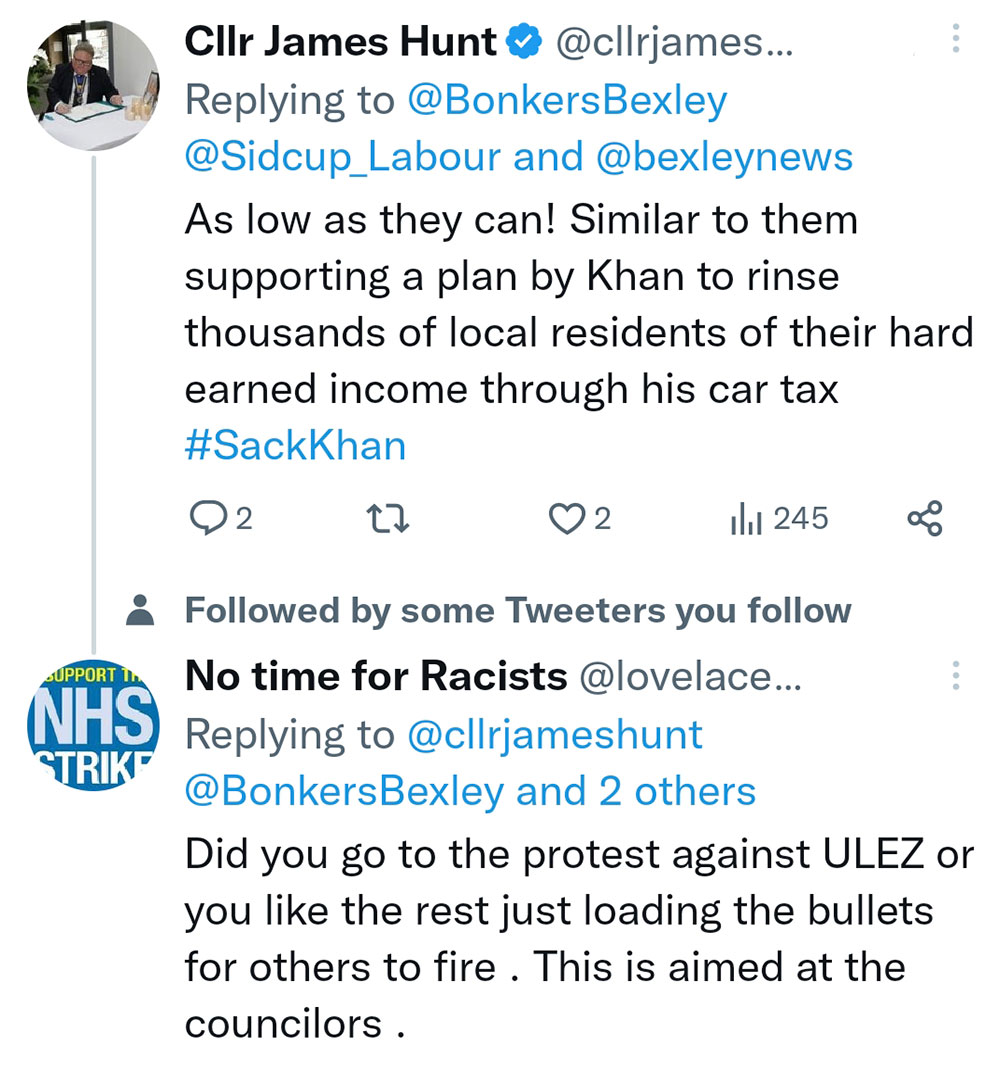The image size is (1000, 1070).
Task: Retweet Cllr James Hunt's tweet
Action: pos(386,518)
